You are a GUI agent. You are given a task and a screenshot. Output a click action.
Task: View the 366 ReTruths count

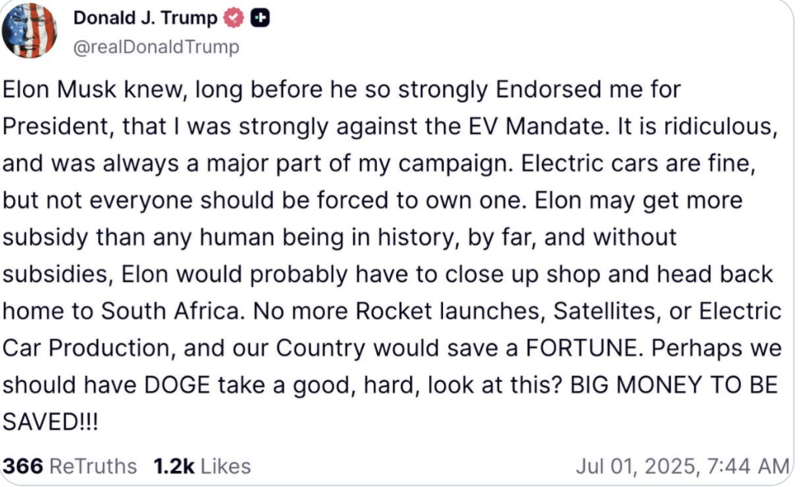pos(70,466)
